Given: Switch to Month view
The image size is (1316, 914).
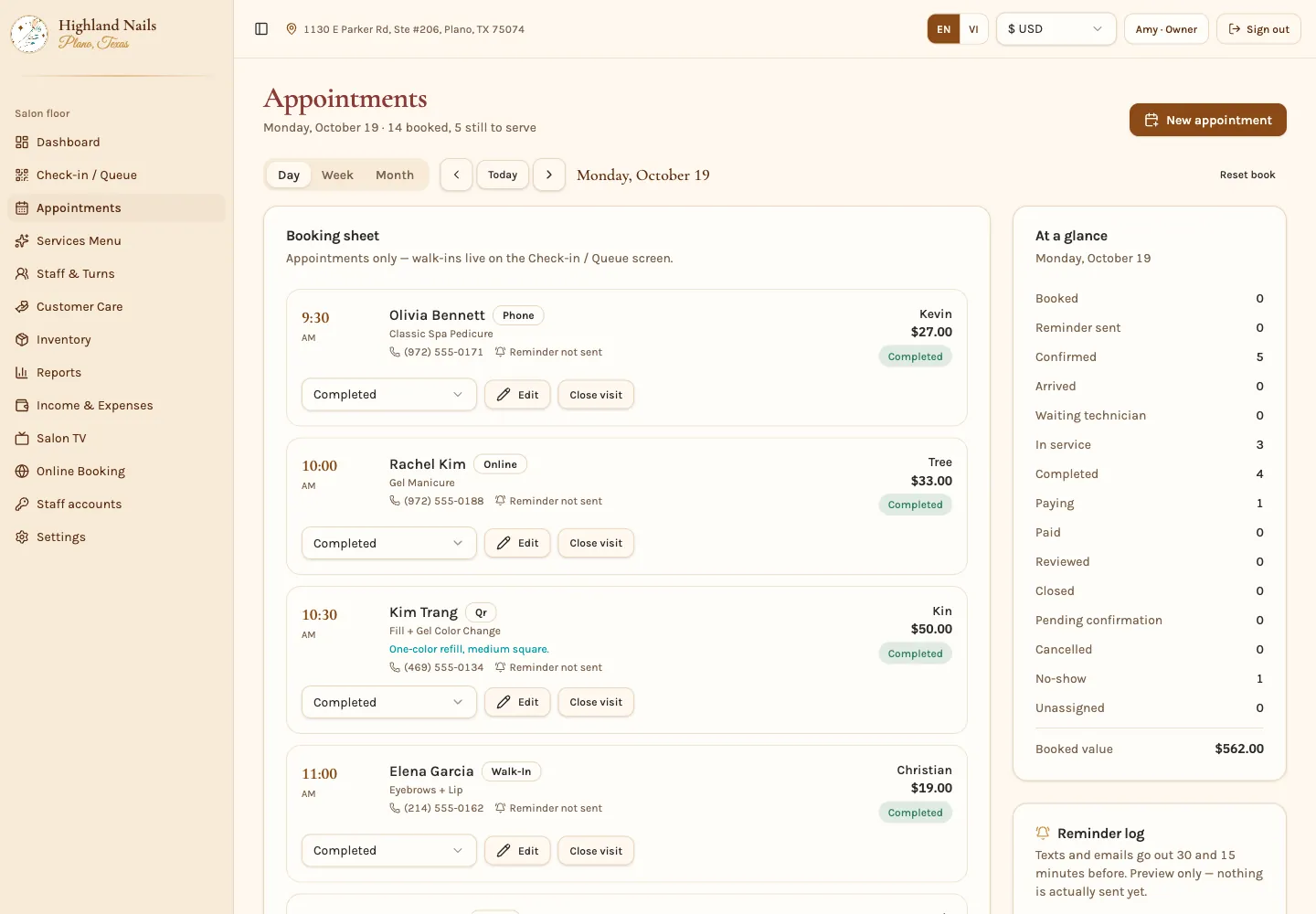Looking at the screenshot, I should click(x=395, y=175).
